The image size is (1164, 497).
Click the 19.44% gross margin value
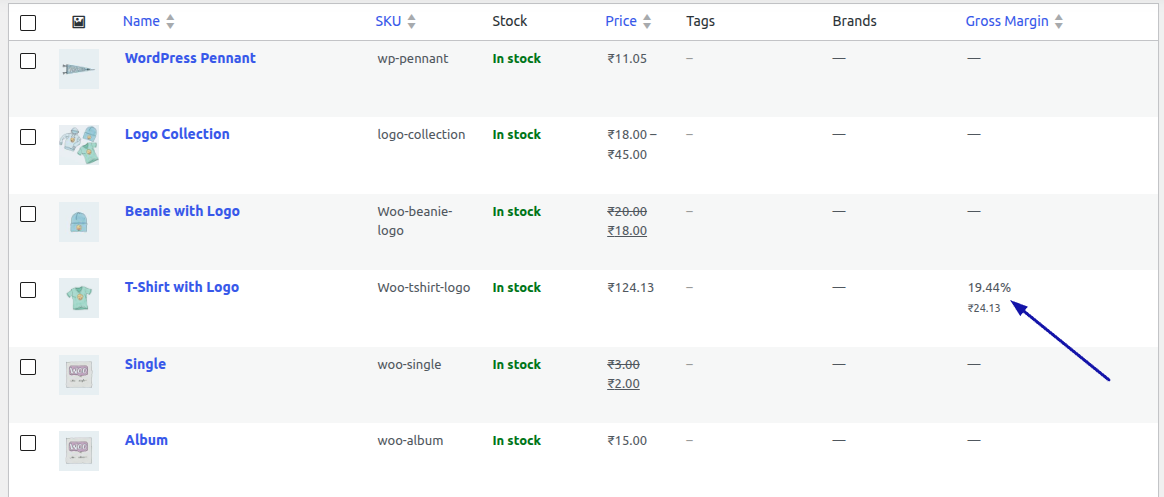(990, 288)
